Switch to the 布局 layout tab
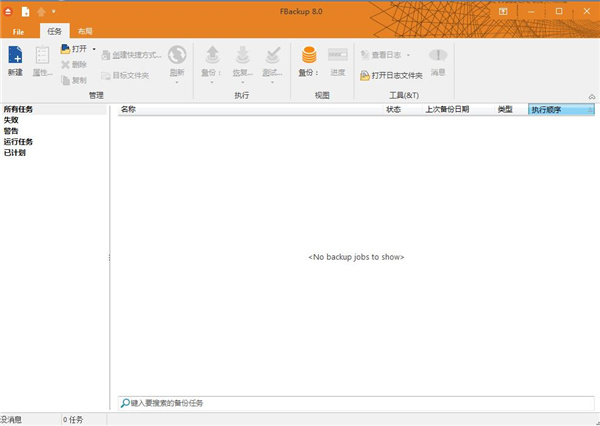Screen dimensions: 600x426 [85, 31]
